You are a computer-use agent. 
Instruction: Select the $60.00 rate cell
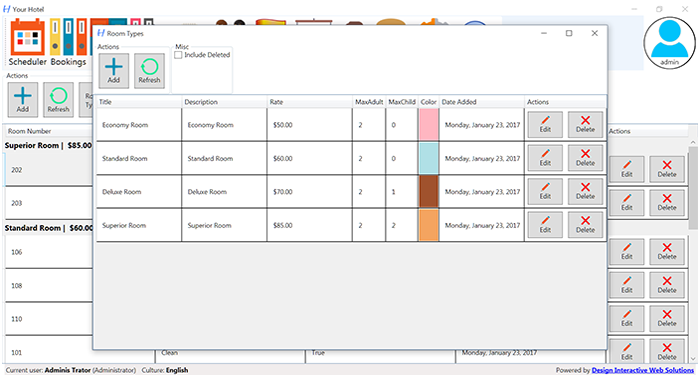pos(310,158)
